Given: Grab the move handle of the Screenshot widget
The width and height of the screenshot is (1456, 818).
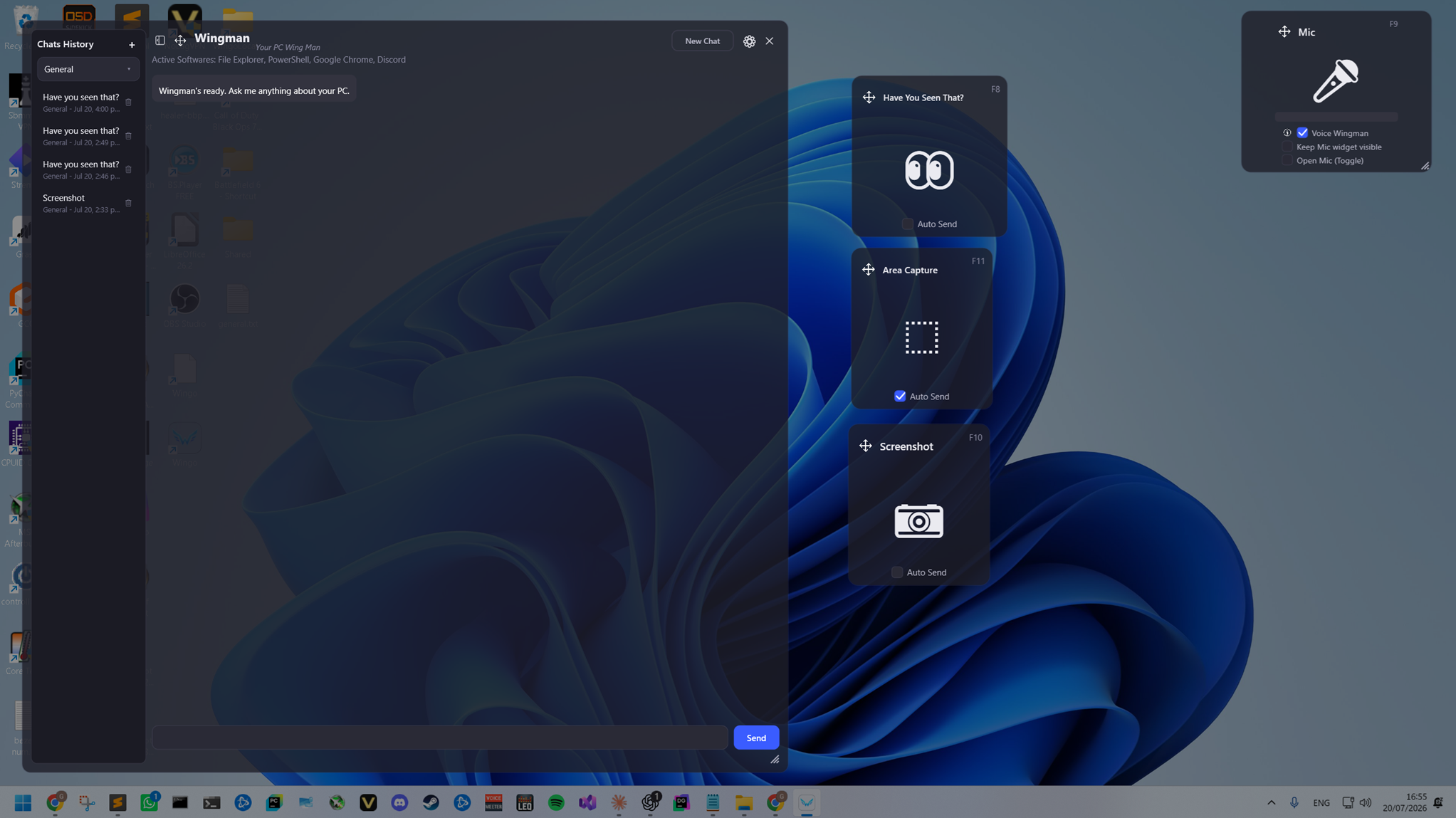Looking at the screenshot, I should [865, 446].
